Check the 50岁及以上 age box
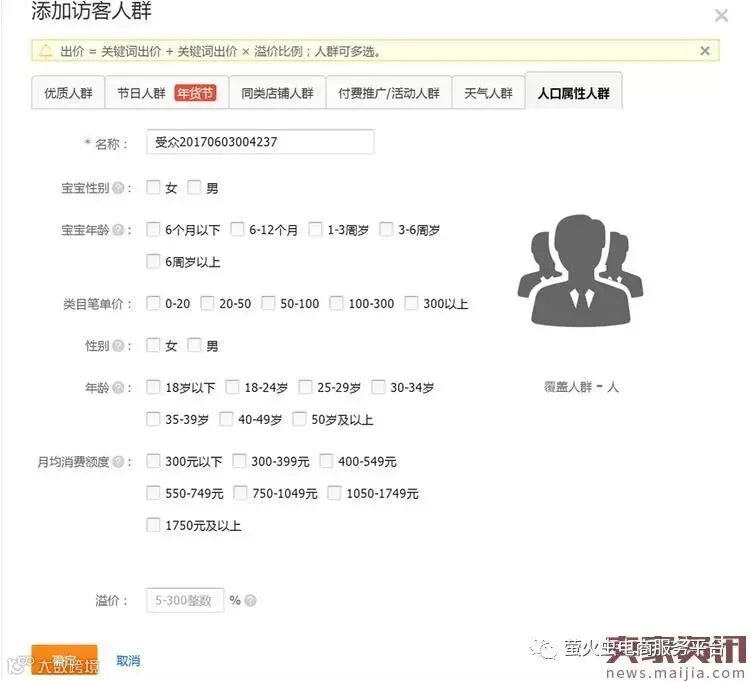750x681 pixels. tap(299, 419)
